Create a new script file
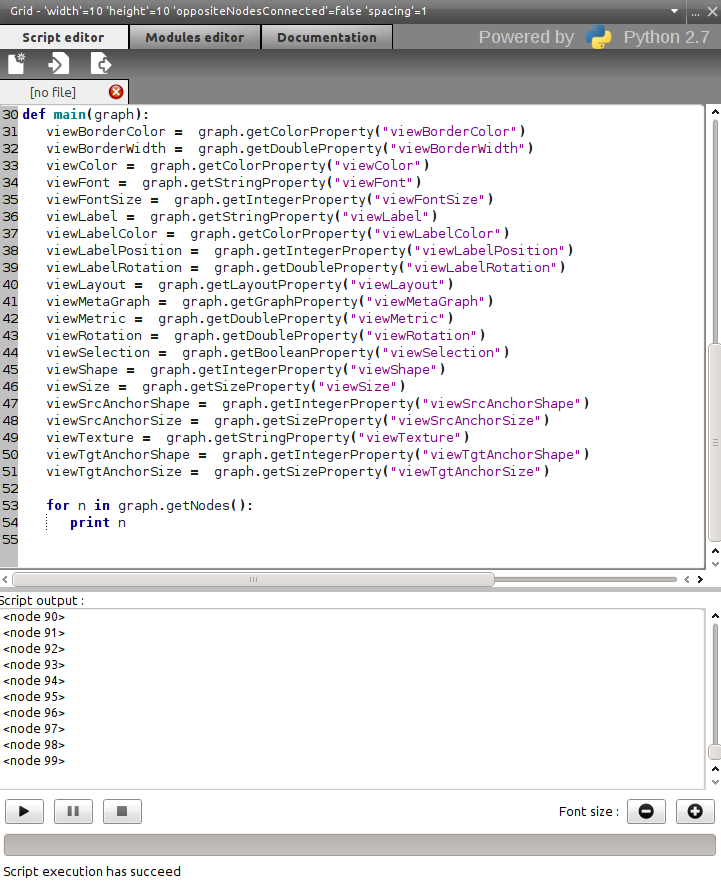This screenshot has height=881, width=721. [17, 64]
